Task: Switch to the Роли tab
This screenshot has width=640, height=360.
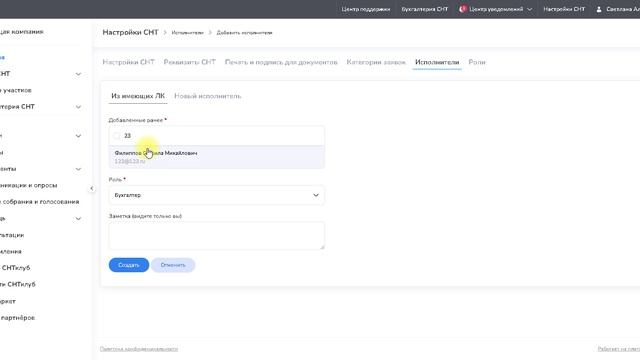Action: (x=477, y=62)
